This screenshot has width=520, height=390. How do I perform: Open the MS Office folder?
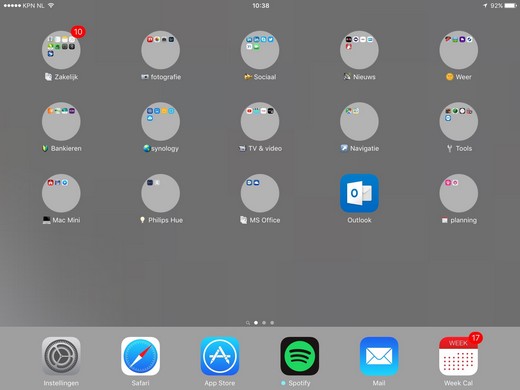click(260, 193)
